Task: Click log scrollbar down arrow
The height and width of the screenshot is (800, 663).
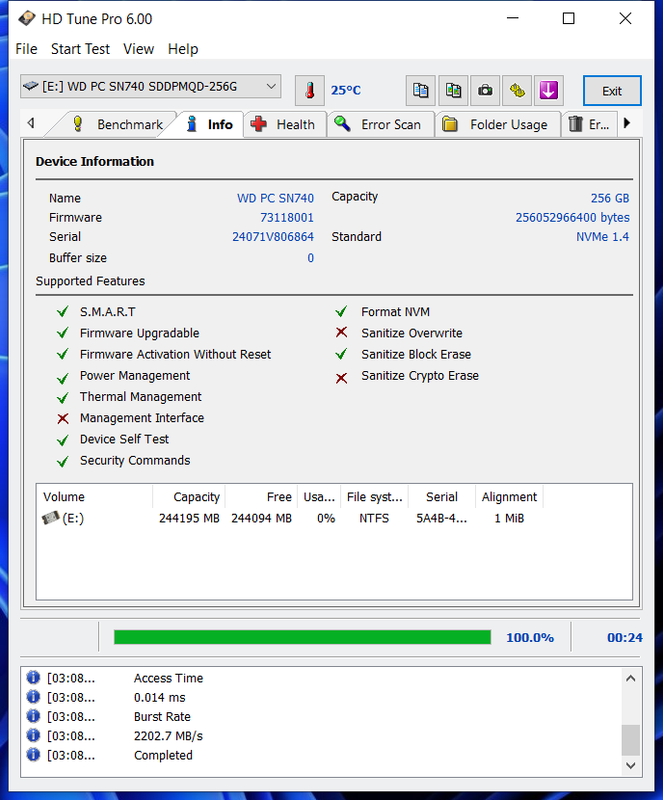Action: coord(630,765)
